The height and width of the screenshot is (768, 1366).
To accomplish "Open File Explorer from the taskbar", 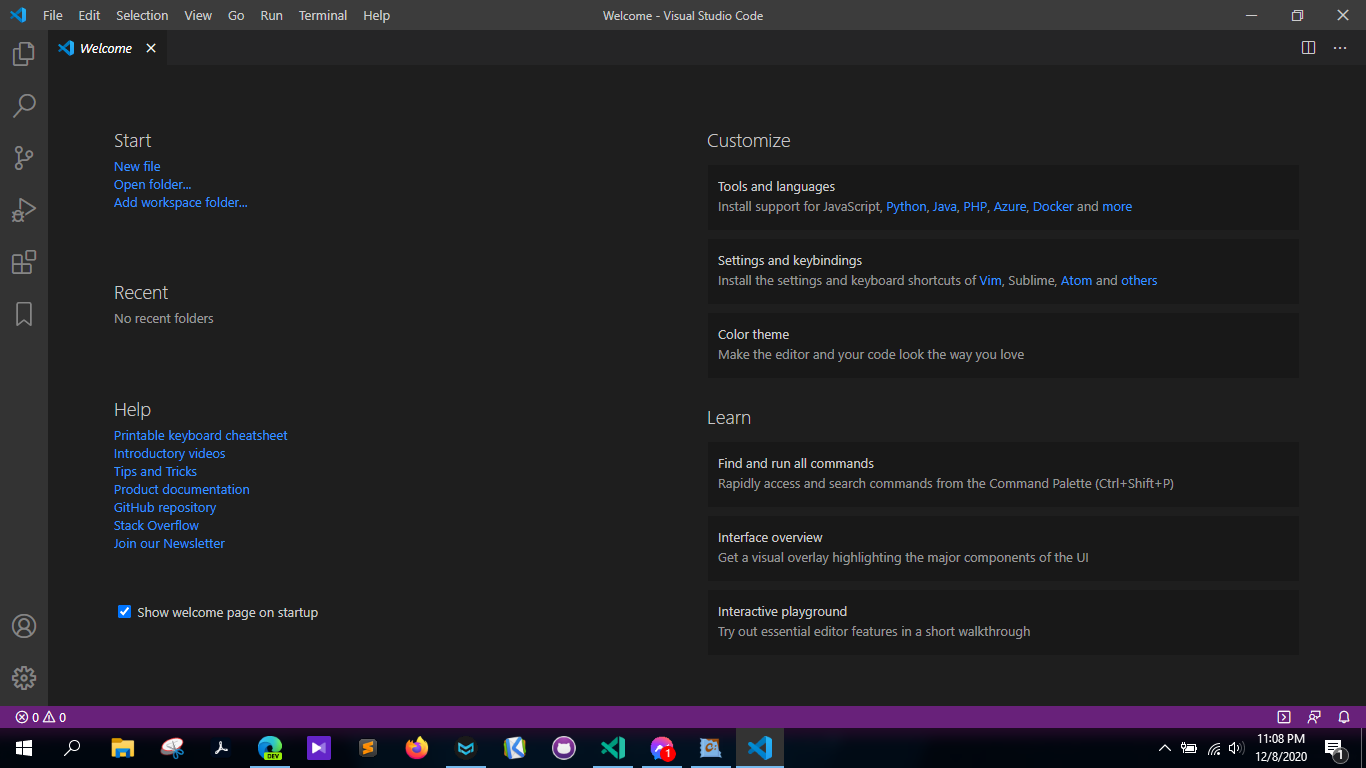I will 122,748.
